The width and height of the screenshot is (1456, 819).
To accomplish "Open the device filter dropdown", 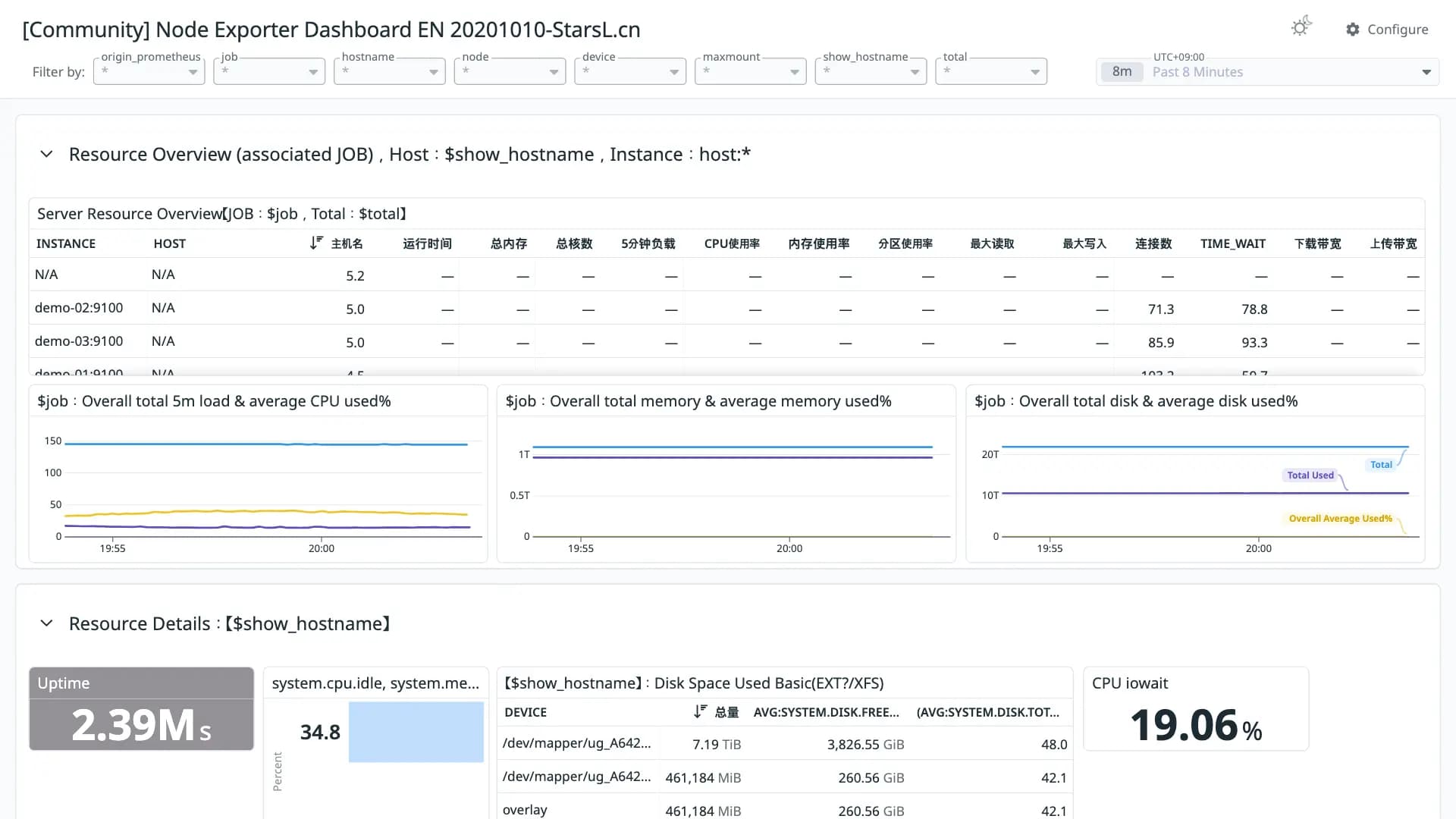I will [x=630, y=71].
